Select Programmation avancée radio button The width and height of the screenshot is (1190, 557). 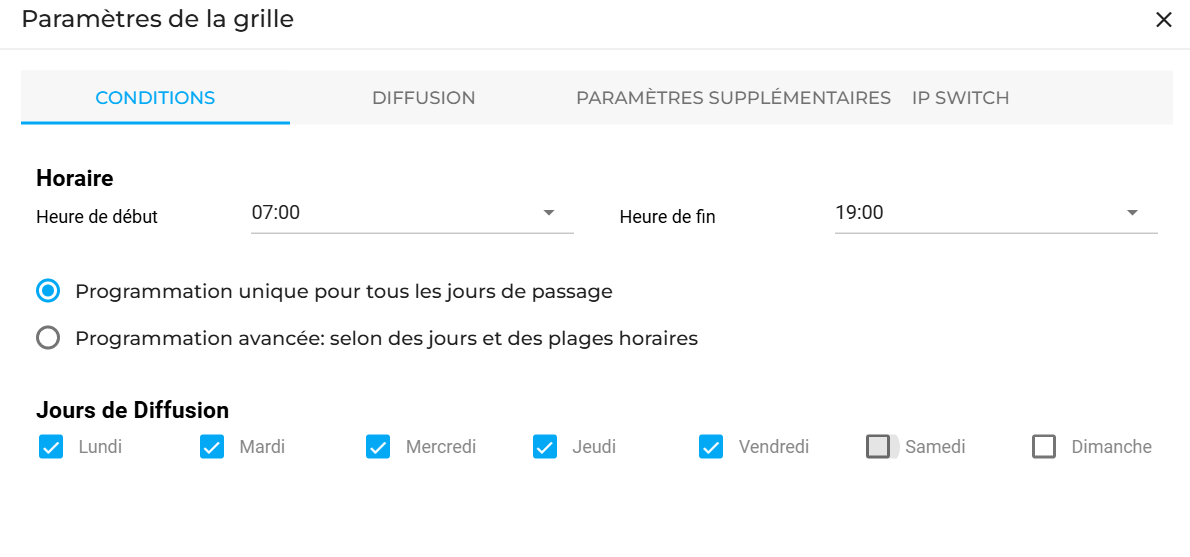(48, 338)
